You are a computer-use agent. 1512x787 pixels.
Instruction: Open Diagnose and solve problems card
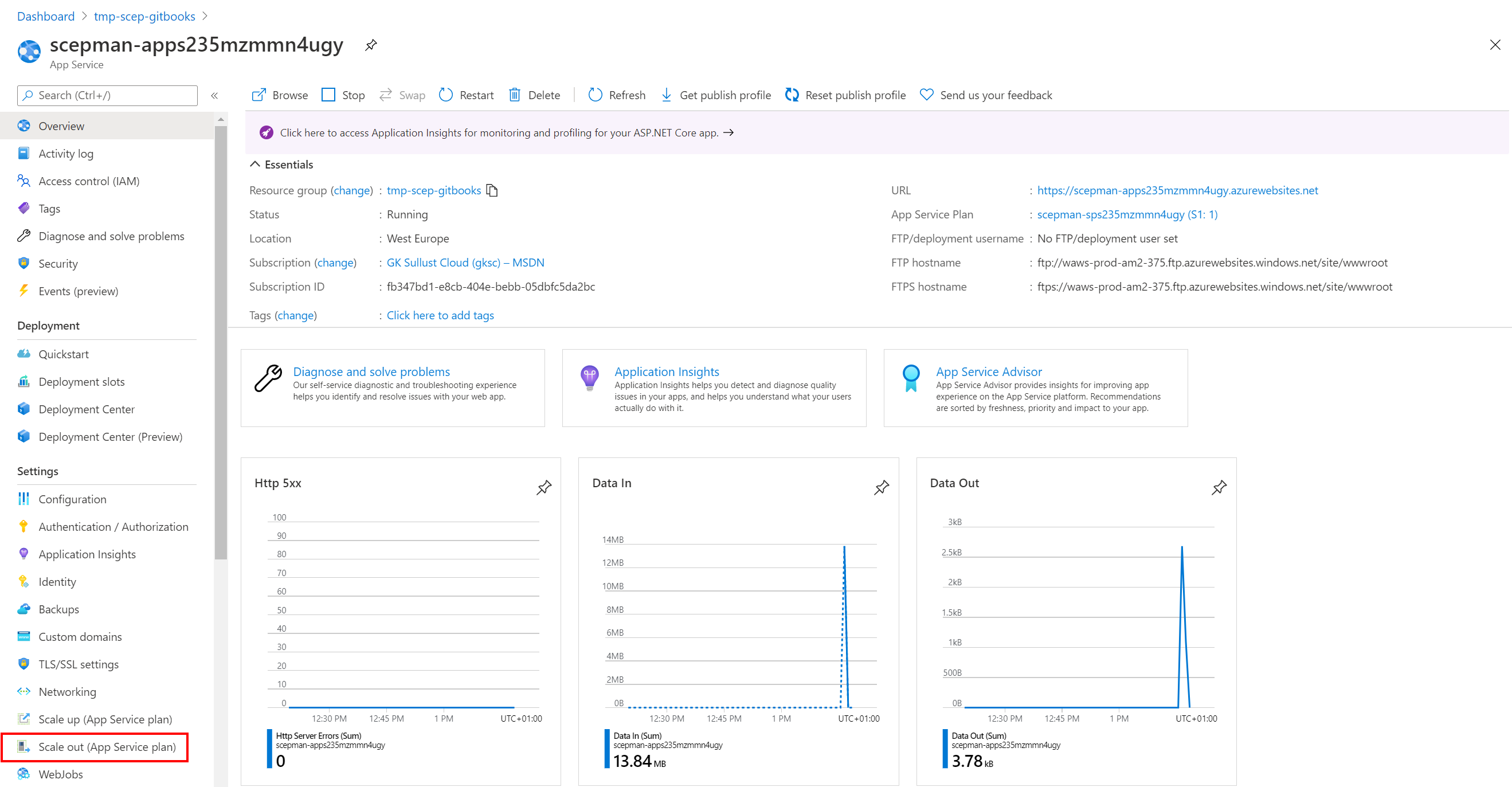point(393,388)
